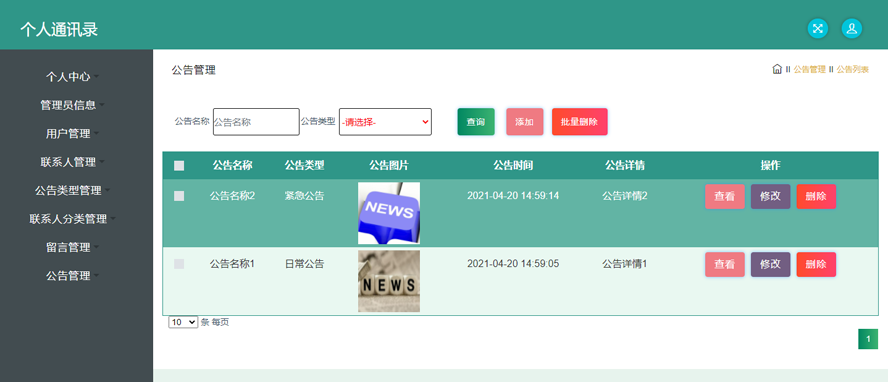
Task: Click the 查询 search button
Action: [x=476, y=122]
